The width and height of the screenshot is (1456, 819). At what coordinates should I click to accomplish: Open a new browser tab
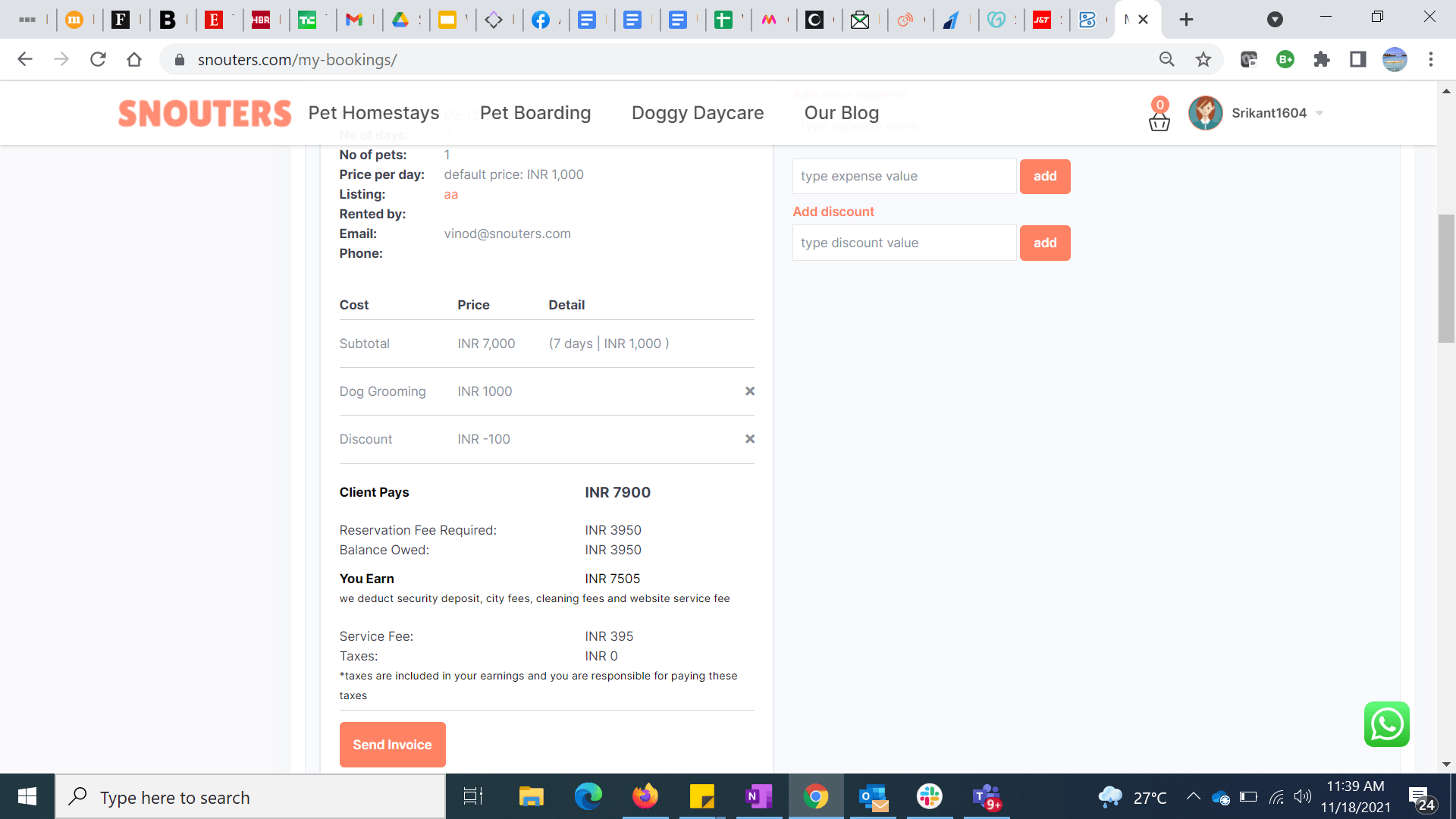1187,20
